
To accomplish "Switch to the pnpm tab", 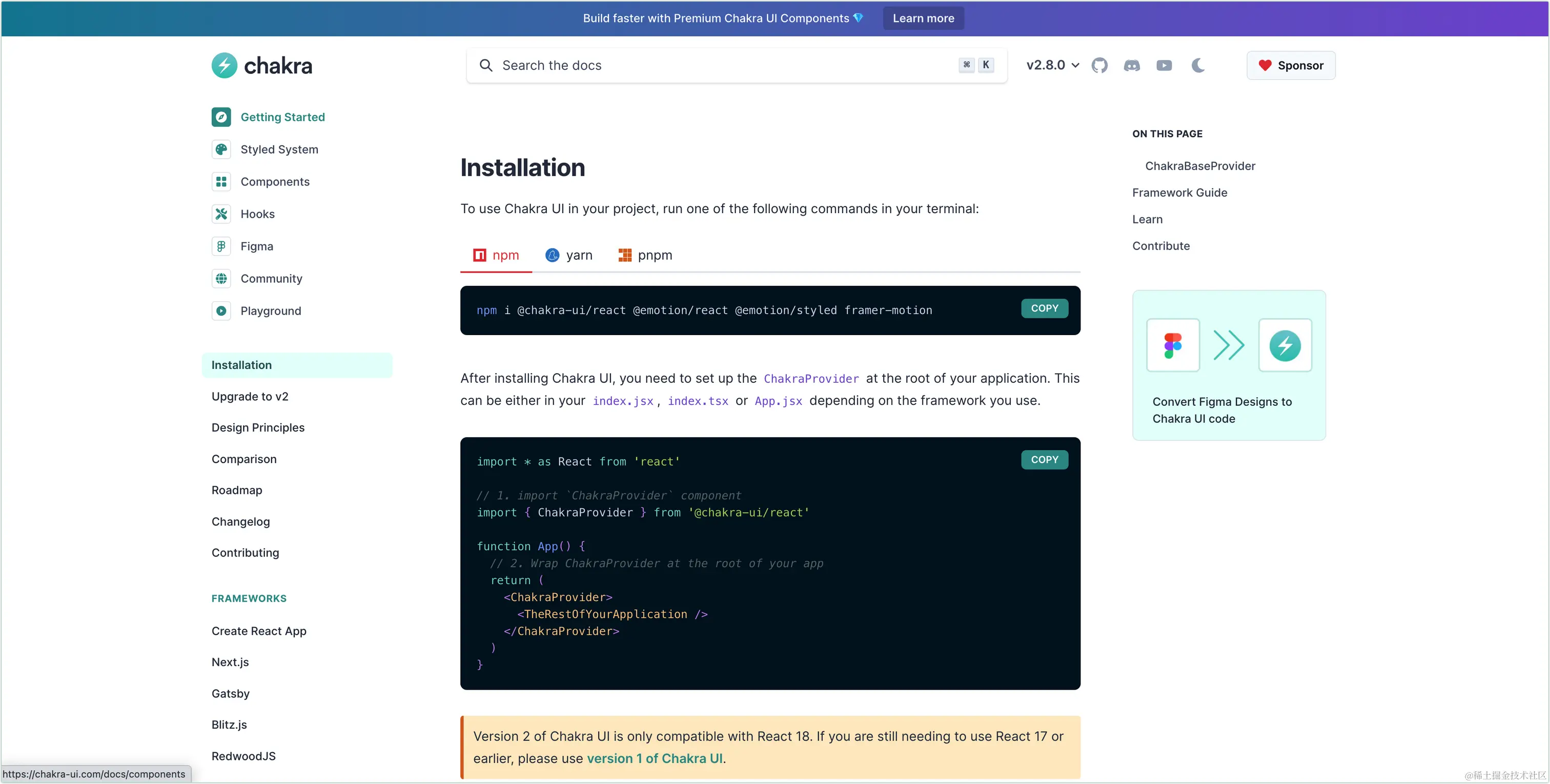I will coord(645,255).
